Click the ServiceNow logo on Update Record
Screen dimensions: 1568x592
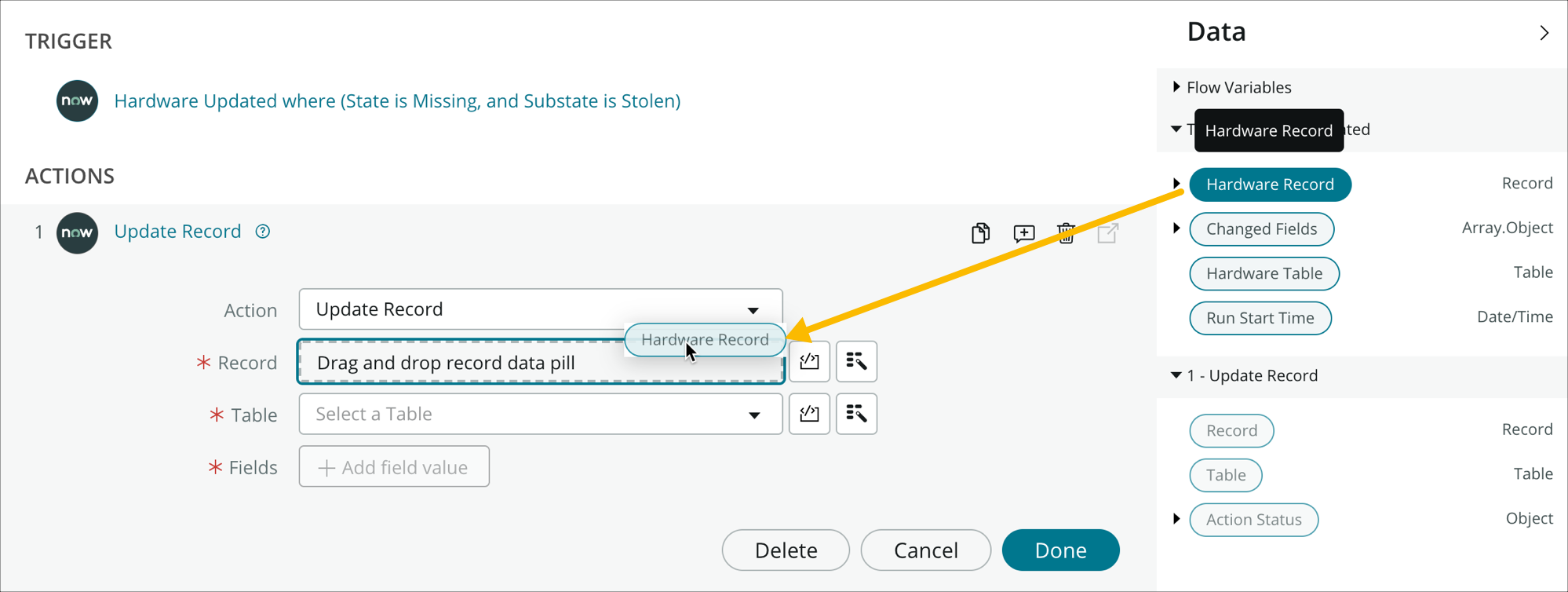click(x=77, y=232)
